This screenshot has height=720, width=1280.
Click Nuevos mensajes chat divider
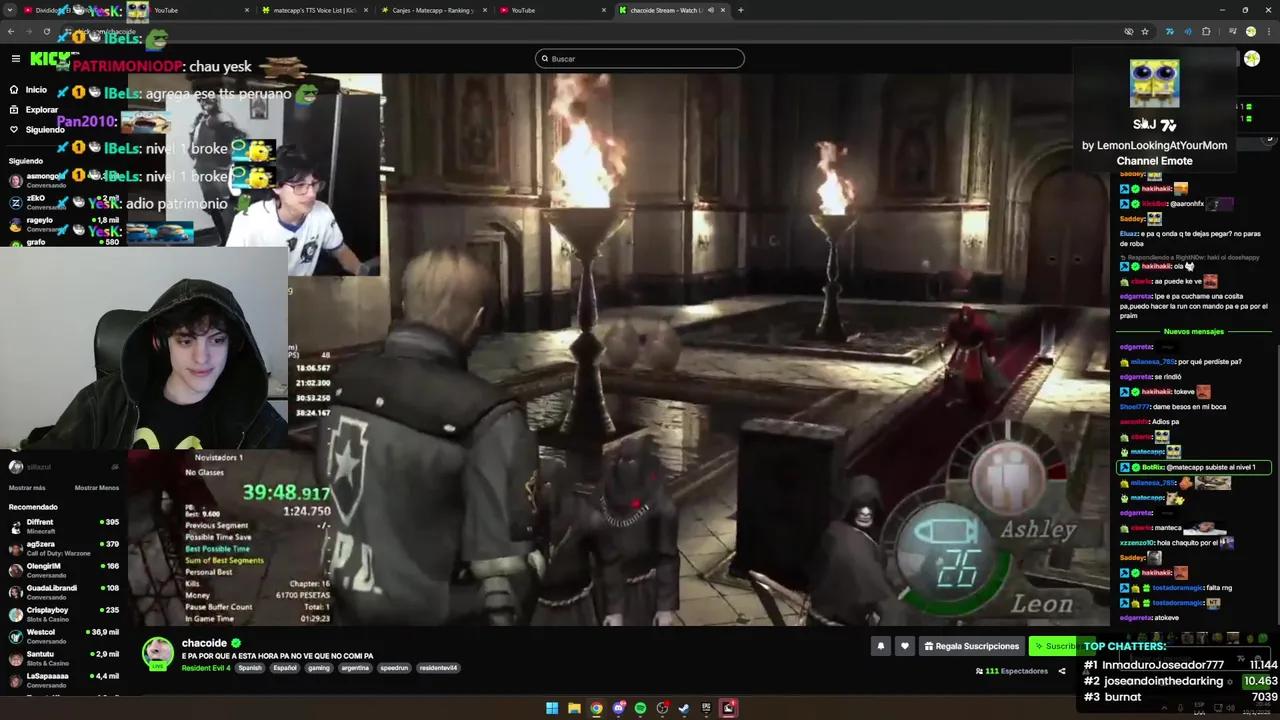(1194, 331)
